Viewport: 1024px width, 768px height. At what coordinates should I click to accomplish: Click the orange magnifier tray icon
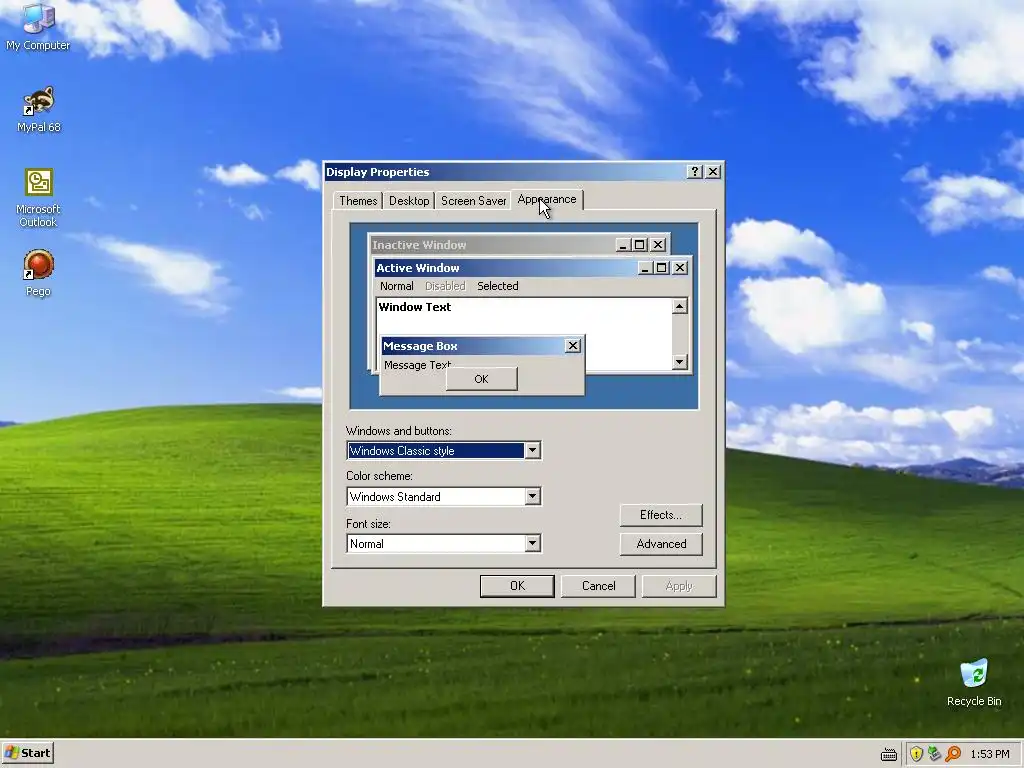click(x=953, y=754)
